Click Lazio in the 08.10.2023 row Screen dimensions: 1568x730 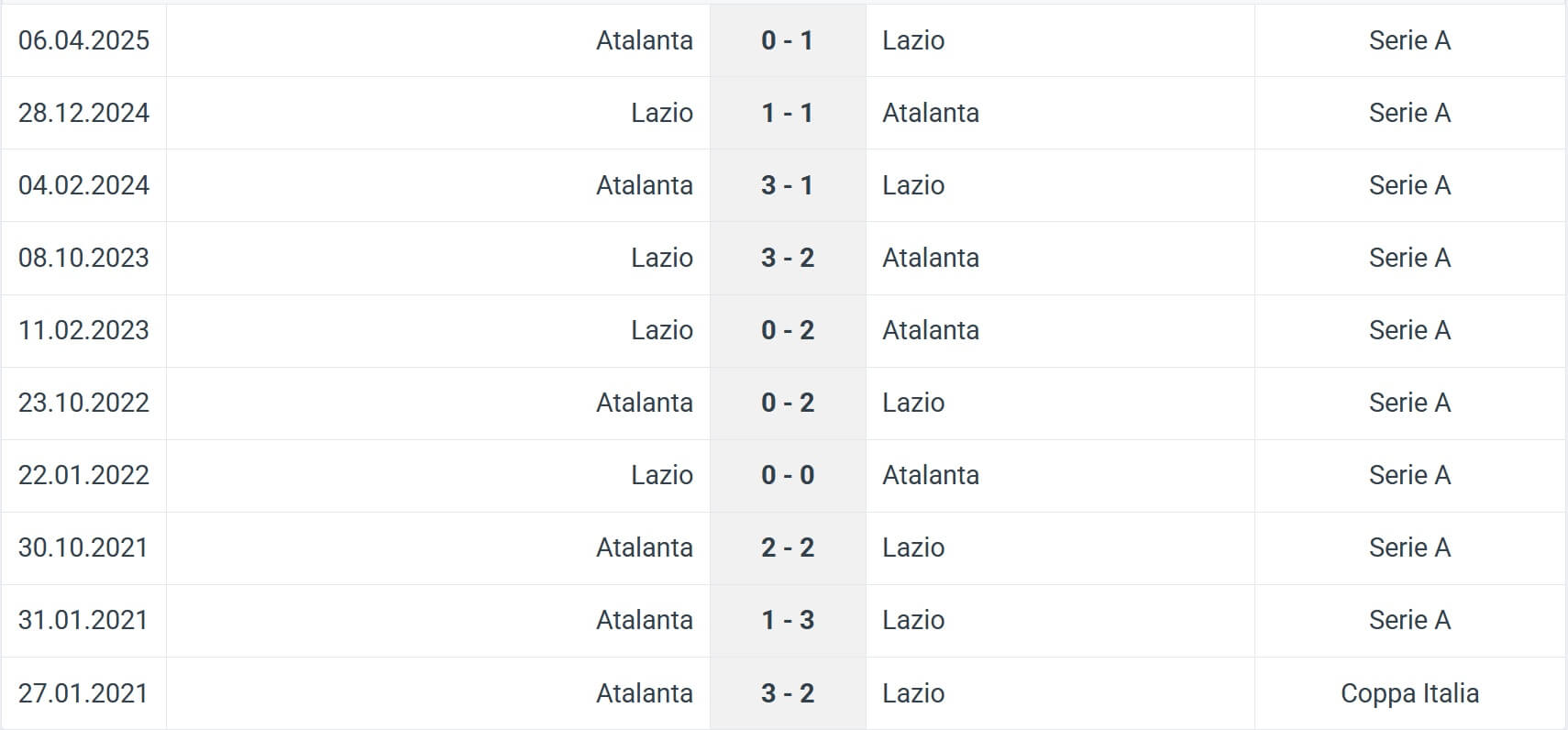click(x=661, y=258)
